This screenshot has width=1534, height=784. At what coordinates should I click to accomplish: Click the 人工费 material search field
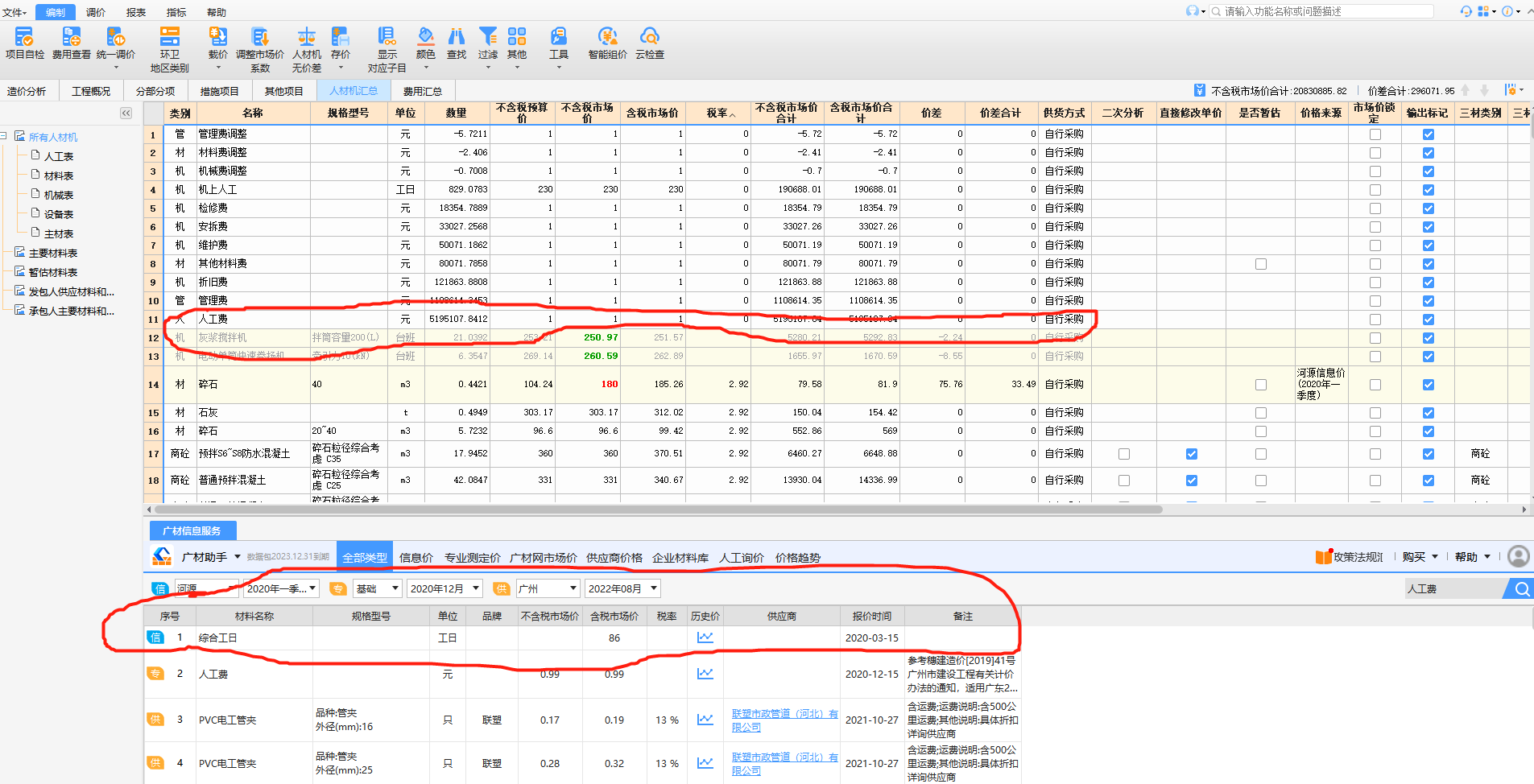[x=1454, y=588]
